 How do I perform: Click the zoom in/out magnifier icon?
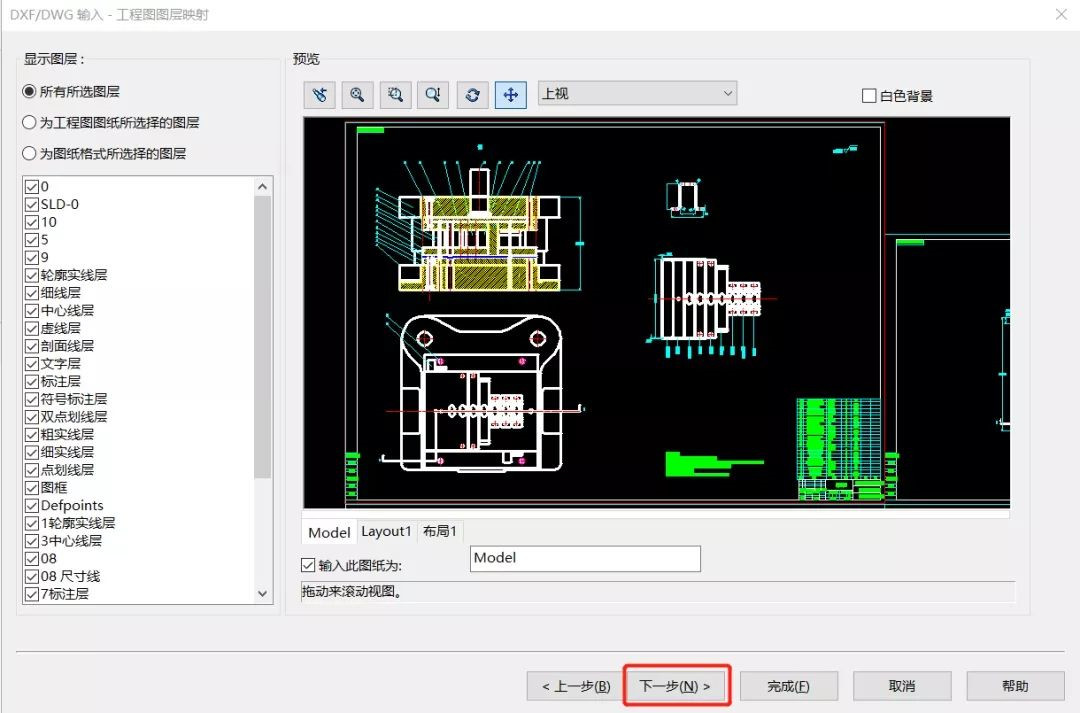[433, 94]
